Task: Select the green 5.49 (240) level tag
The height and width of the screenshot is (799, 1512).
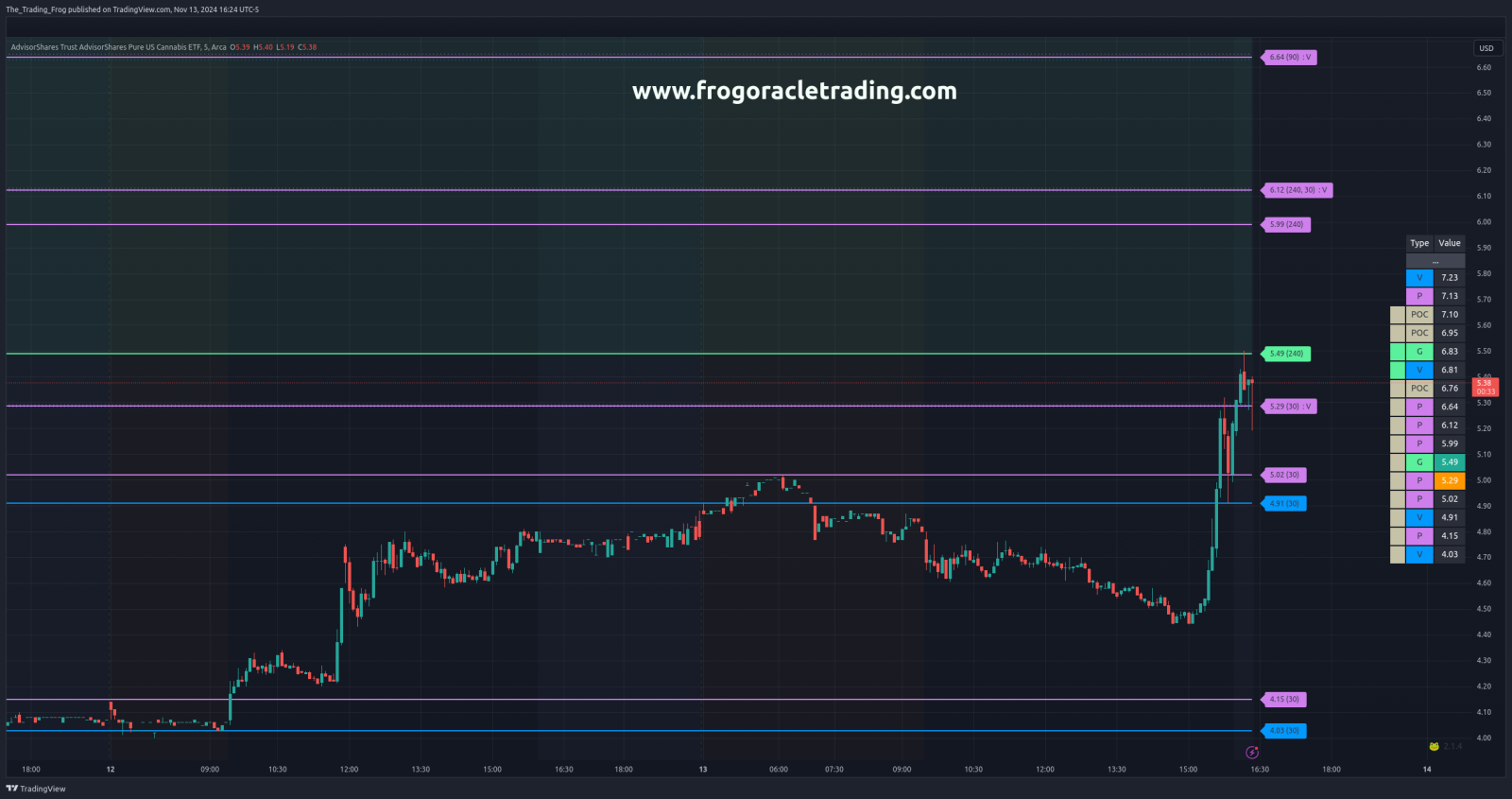Action: point(1286,354)
